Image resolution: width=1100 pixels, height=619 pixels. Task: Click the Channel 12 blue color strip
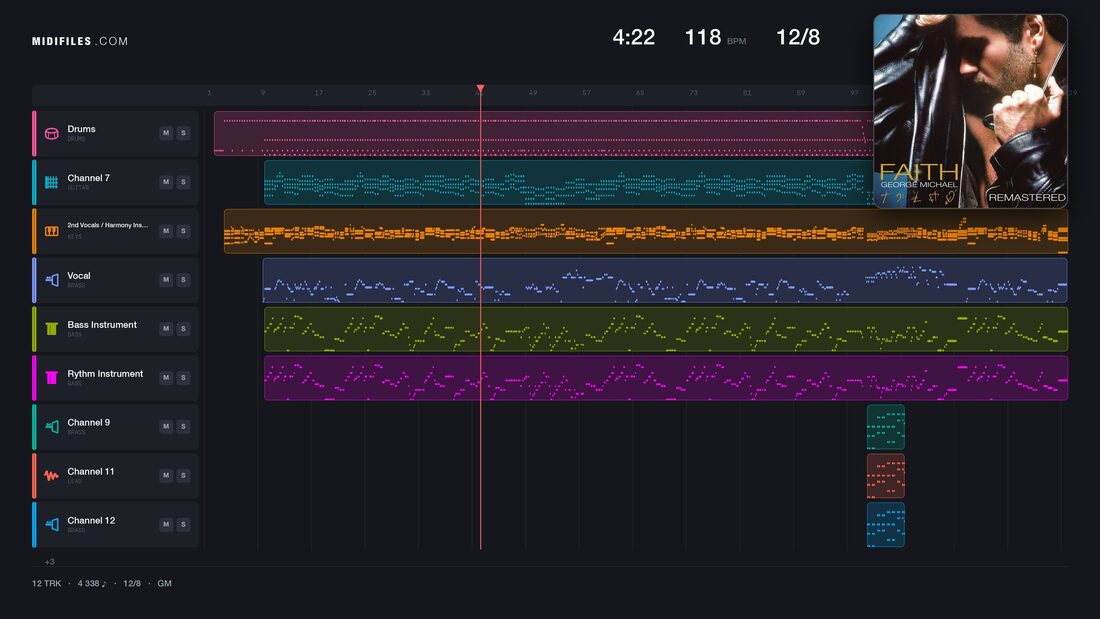[x=34, y=524]
